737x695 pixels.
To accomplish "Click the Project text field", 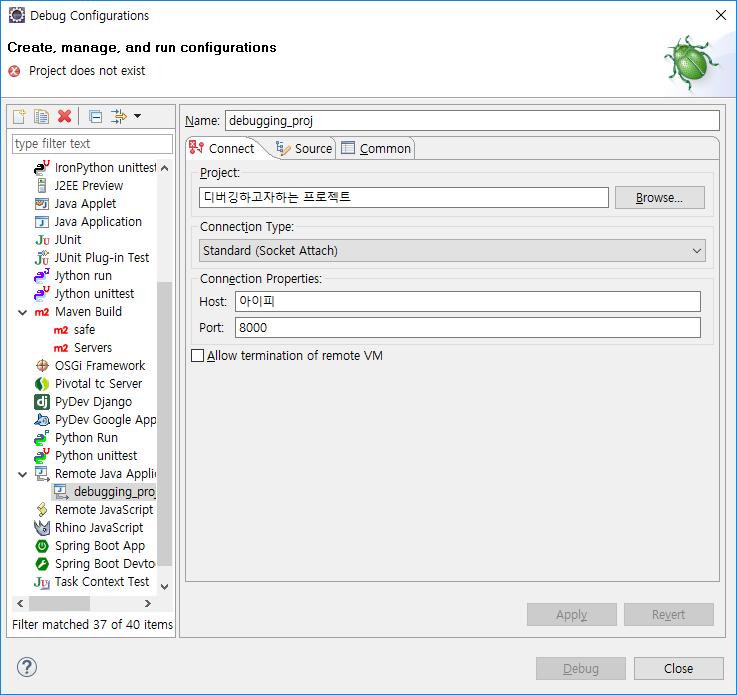I will pyautogui.click(x=404, y=197).
